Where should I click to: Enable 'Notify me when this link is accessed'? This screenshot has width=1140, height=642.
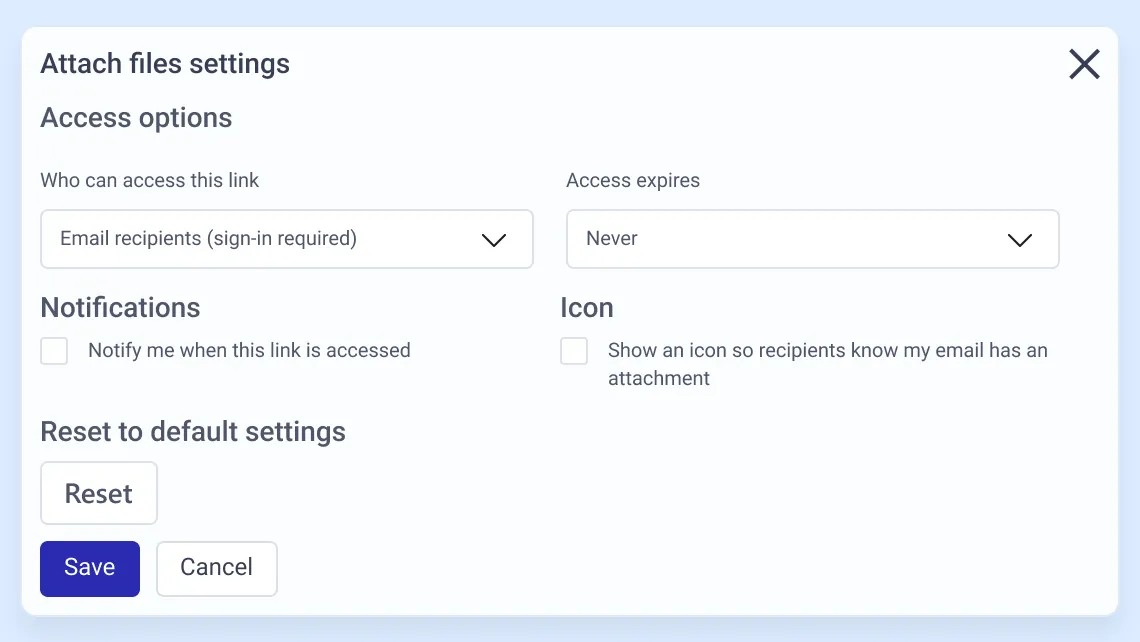55,350
